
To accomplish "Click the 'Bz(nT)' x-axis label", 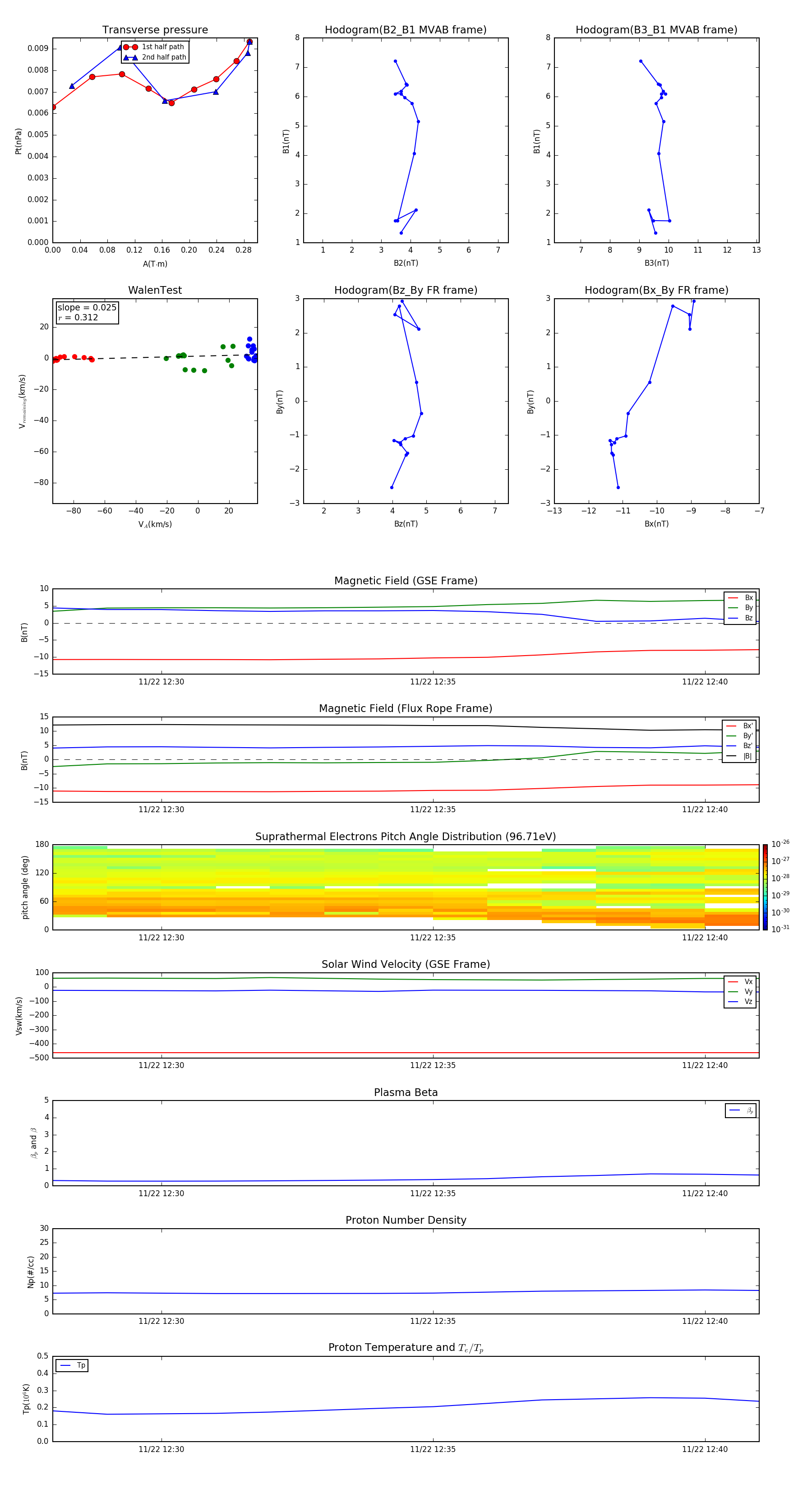I will 406,524.
